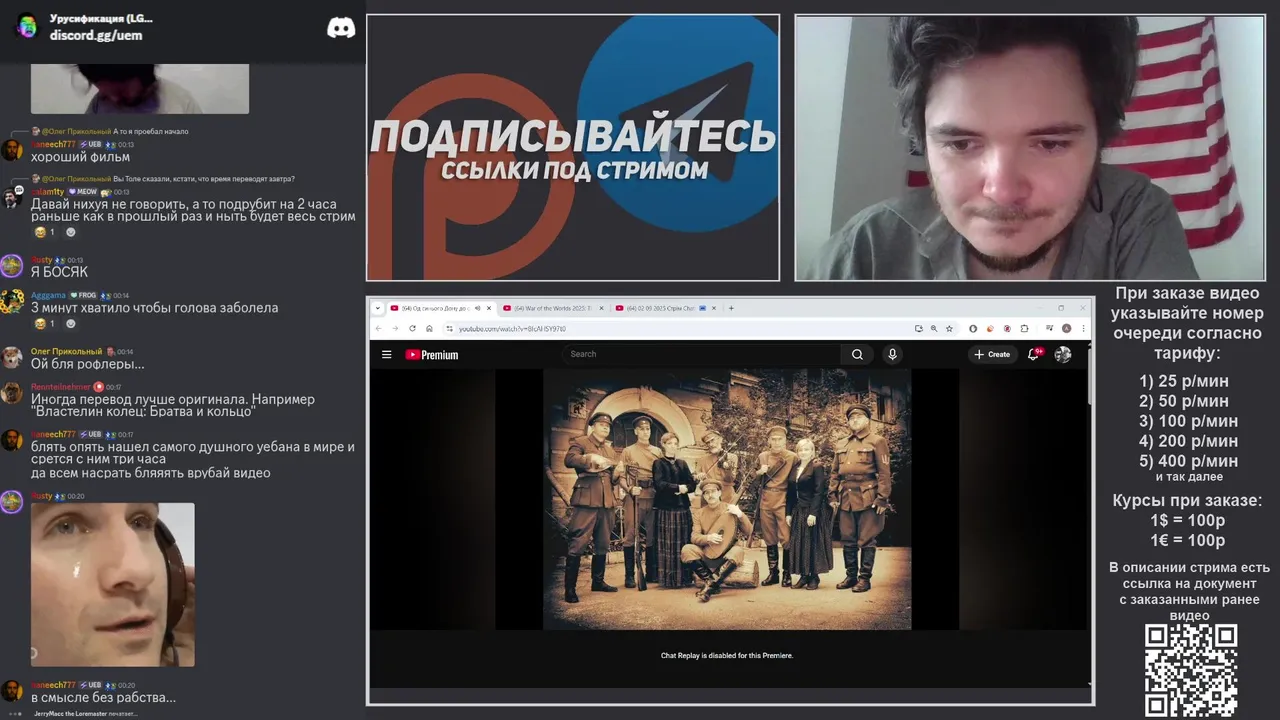Click the '1$ = 100р' exchange rate text
The width and height of the screenshot is (1280, 720).
tap(1188, 521)
